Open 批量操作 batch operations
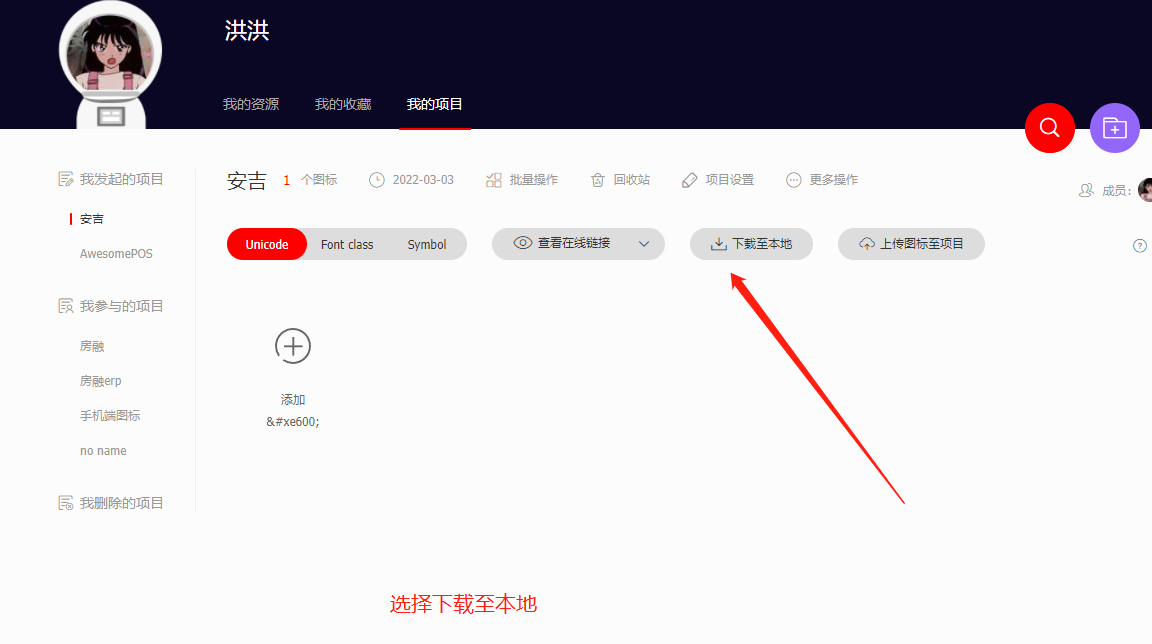The width and height of the screenshot is (1152, 644). 522,180
